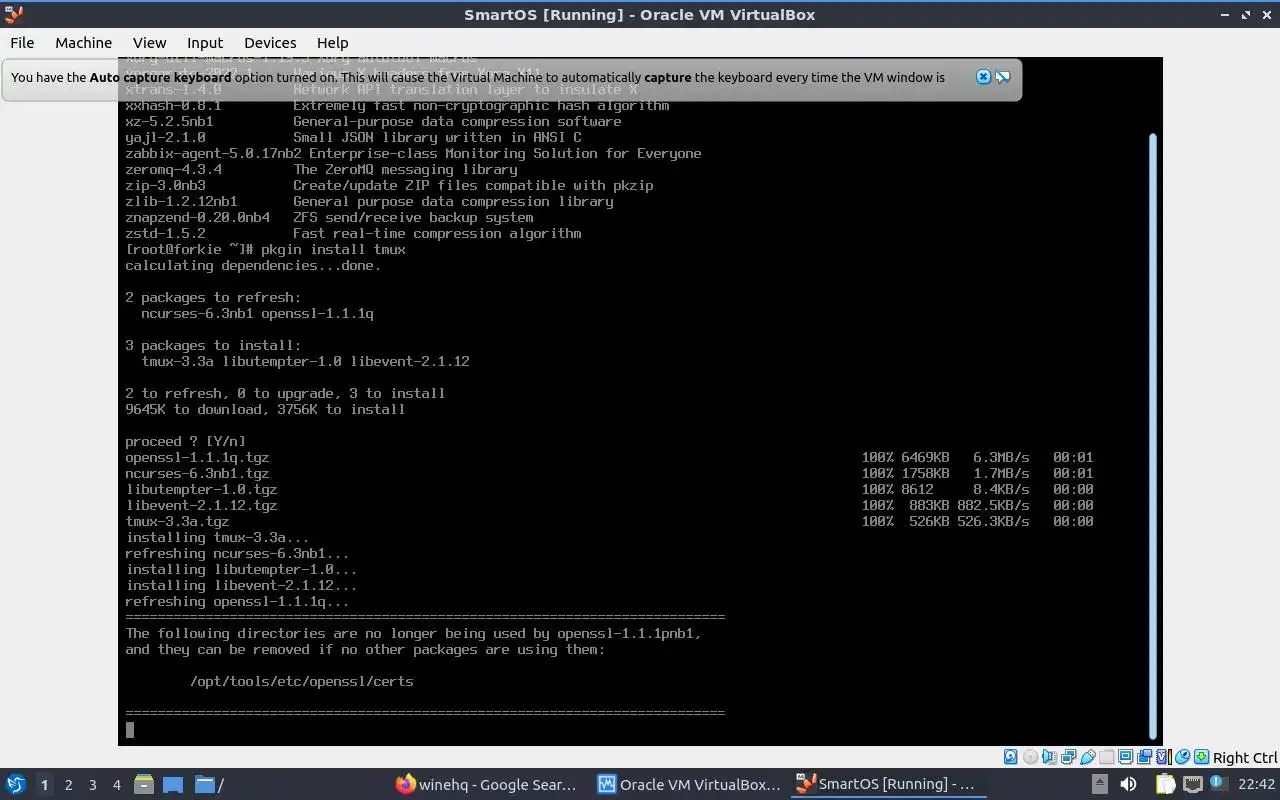This screenshot has height=800, width=1280.
Task: Click the hard disk activity indicator
Action: click(x=1010, y=757)
